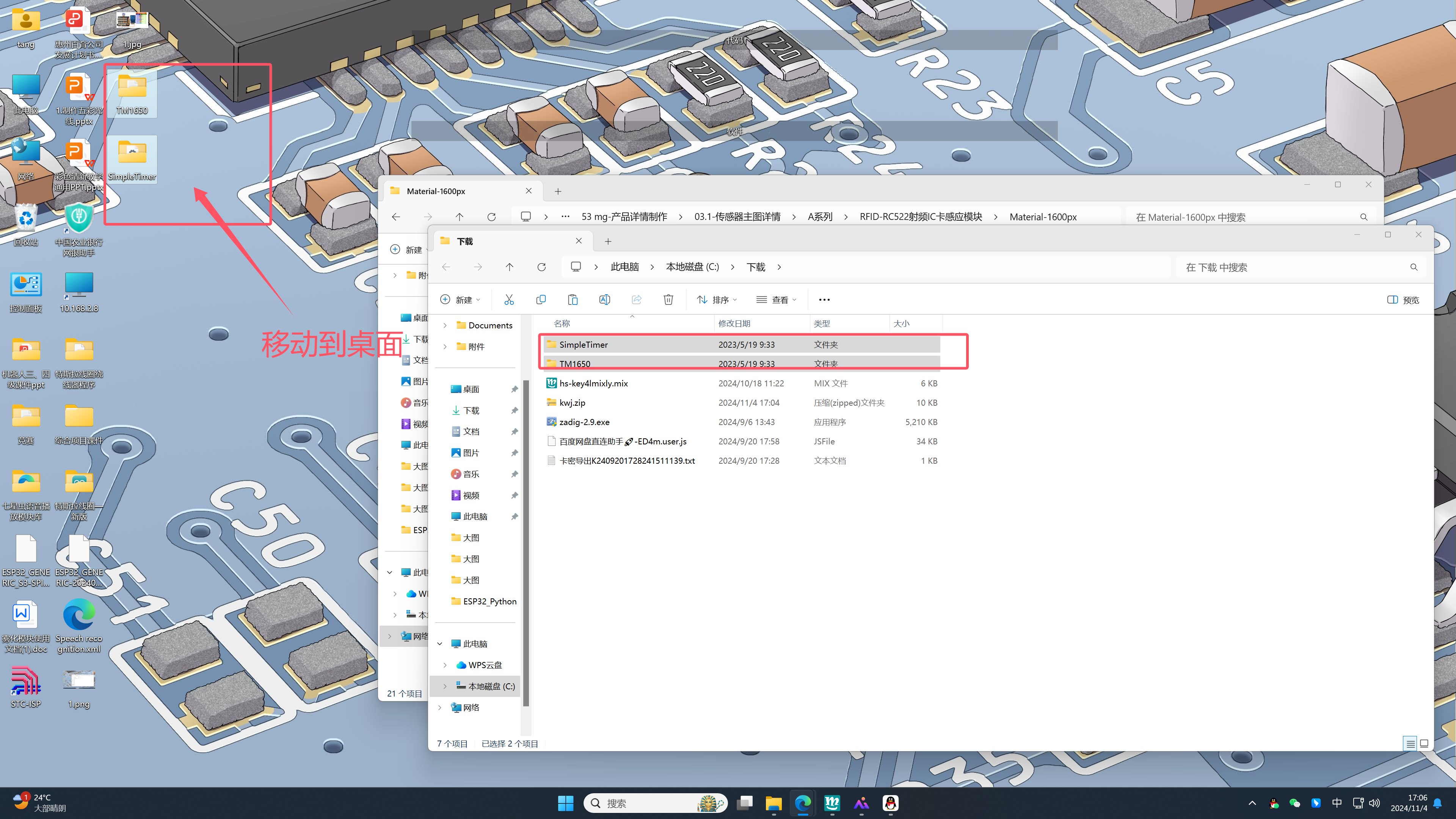Click the Rename icon in toolbar
The image size is (1456, 819).
[604, 300]
